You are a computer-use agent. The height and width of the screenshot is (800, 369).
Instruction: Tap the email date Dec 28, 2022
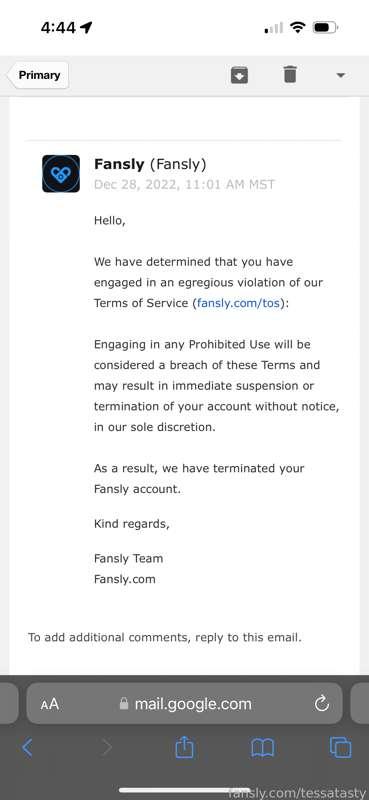pos(184,184)
